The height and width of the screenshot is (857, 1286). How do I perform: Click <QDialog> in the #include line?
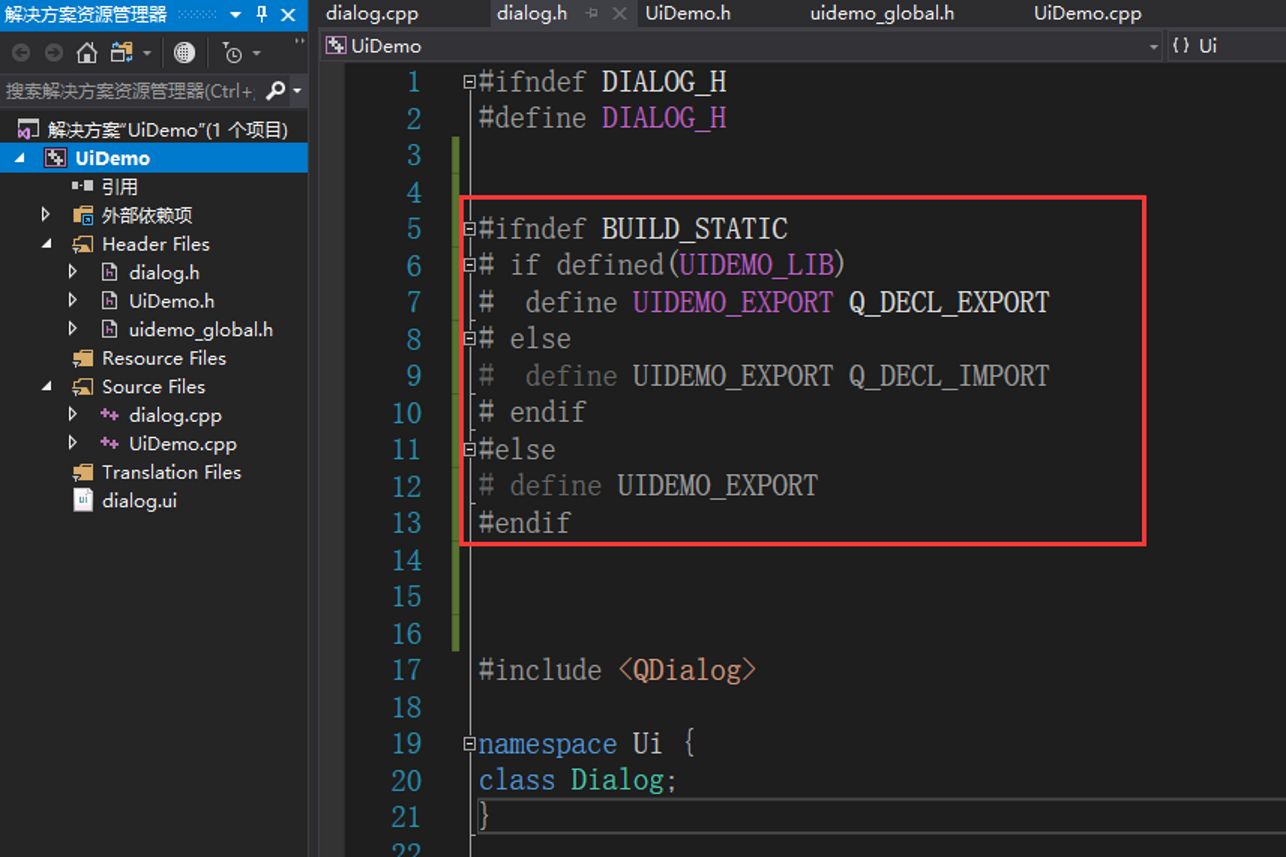[687, 670]
